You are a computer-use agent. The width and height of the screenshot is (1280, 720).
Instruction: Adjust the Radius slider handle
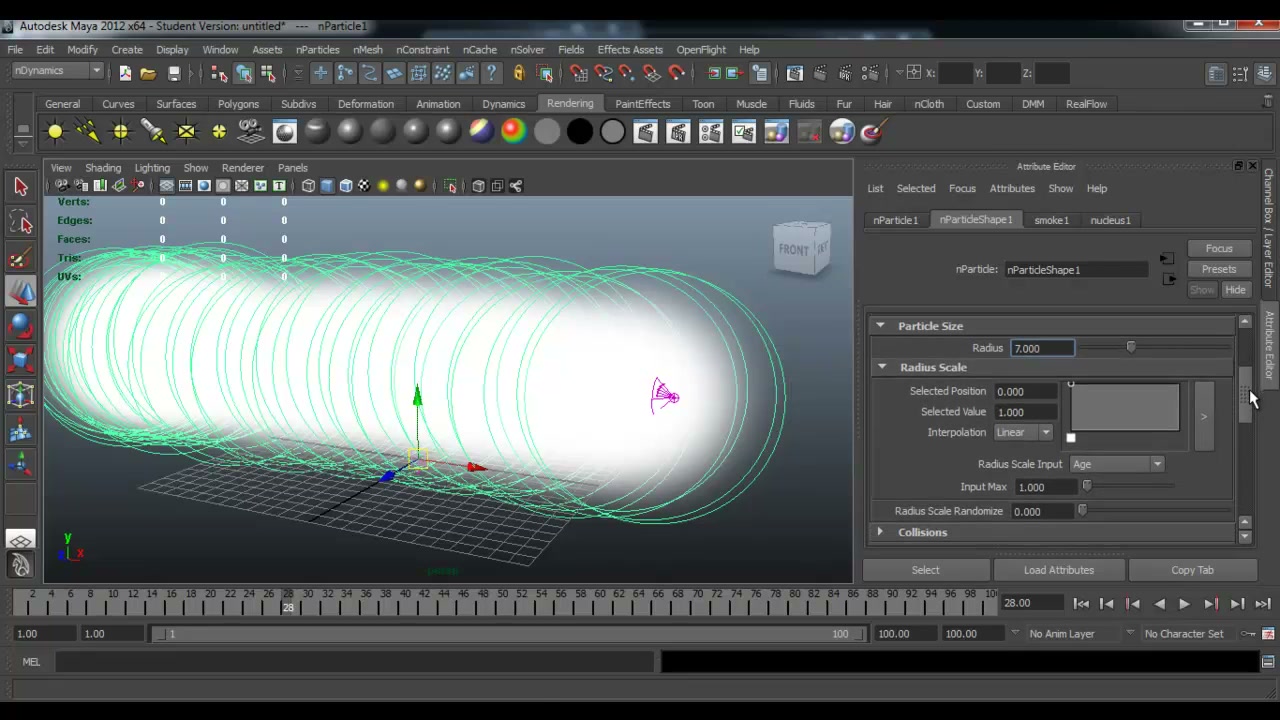pos(1131,348)
